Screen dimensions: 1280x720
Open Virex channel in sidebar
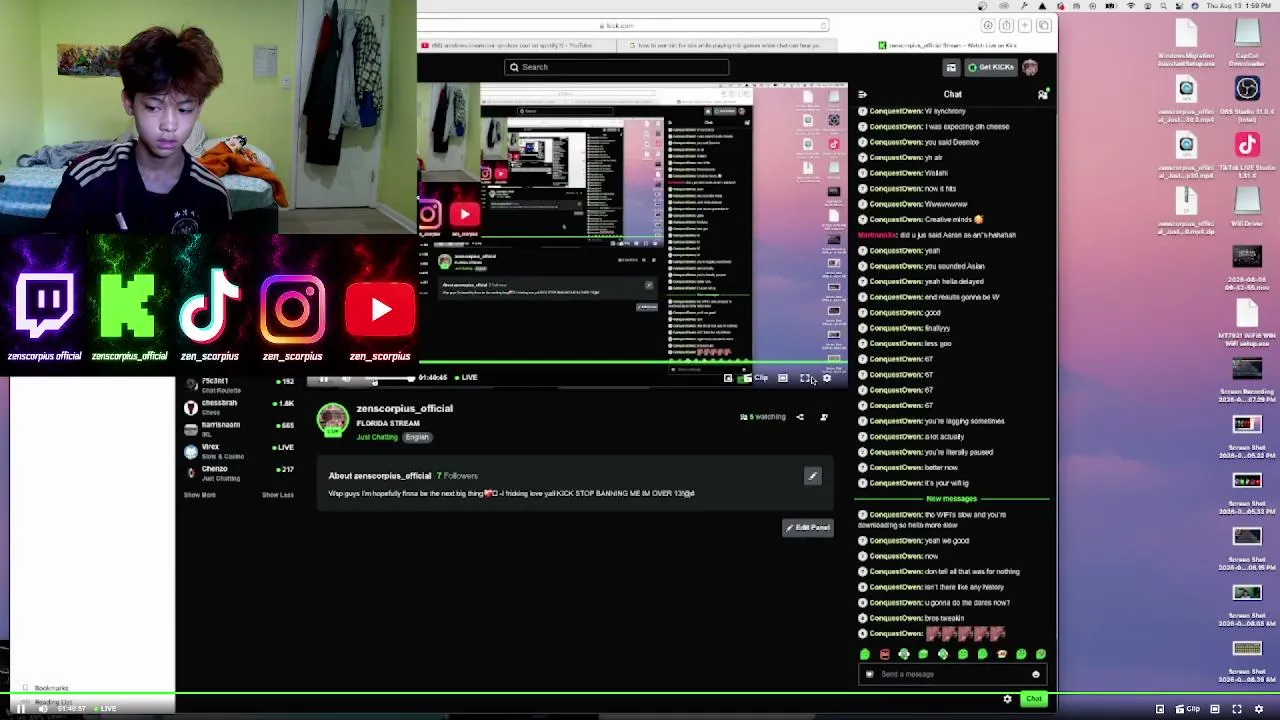(x=239, y=451)
